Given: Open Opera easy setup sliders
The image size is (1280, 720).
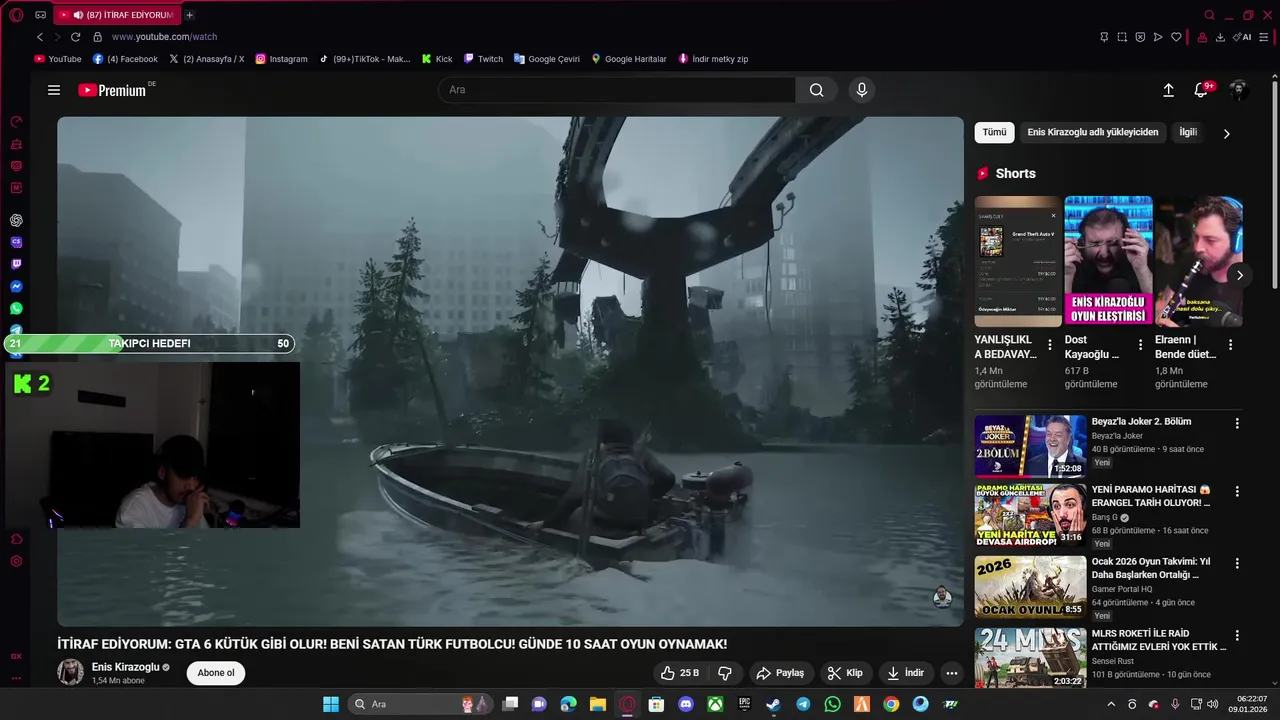Looking at the screenshot, I should 1263,37.
